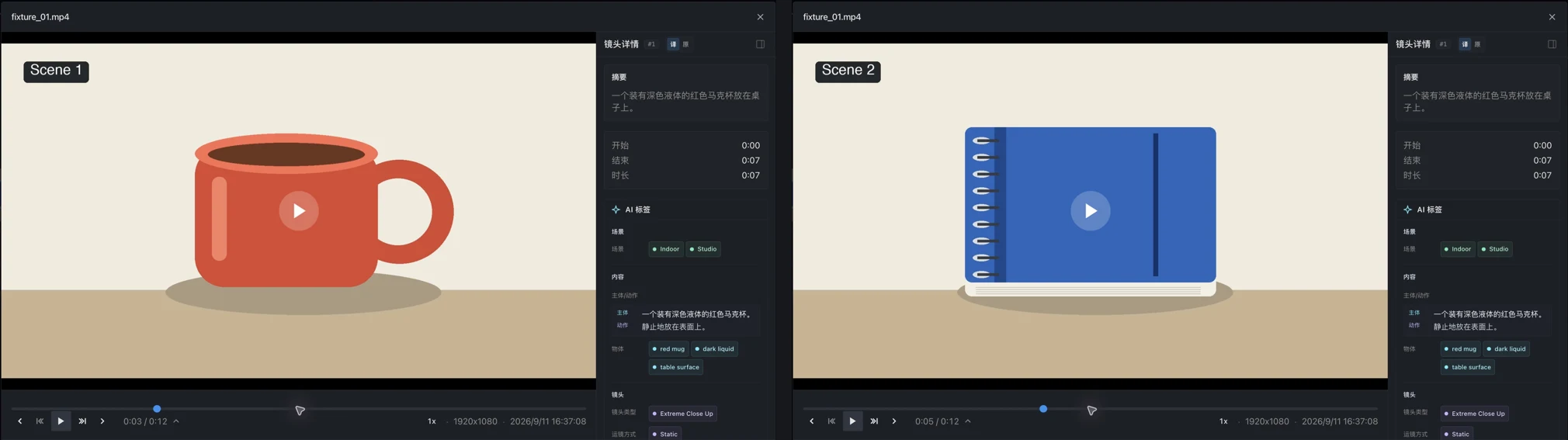Click the seek bar handle at 0:05
Screen dimensions: 1568x440
click(1043, 409)
